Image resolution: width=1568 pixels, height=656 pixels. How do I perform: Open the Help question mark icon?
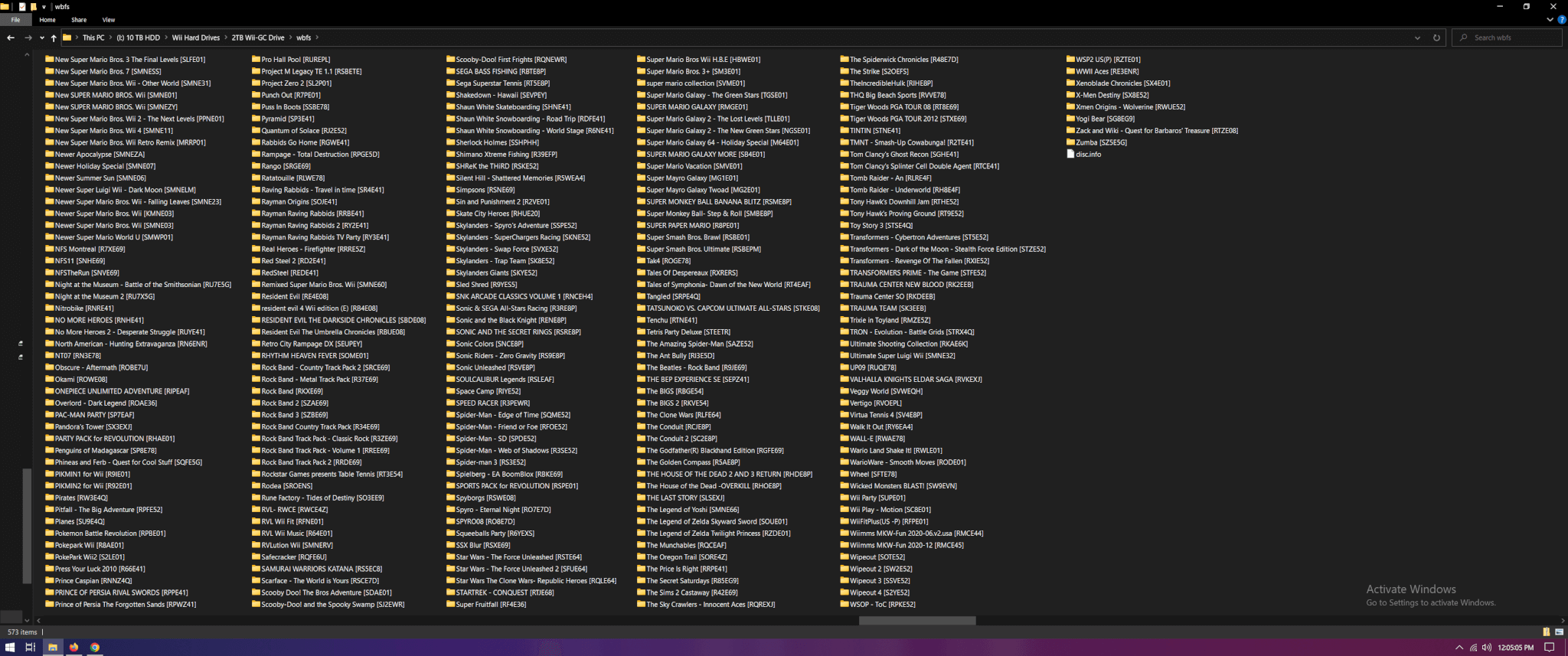point(1561,20)
